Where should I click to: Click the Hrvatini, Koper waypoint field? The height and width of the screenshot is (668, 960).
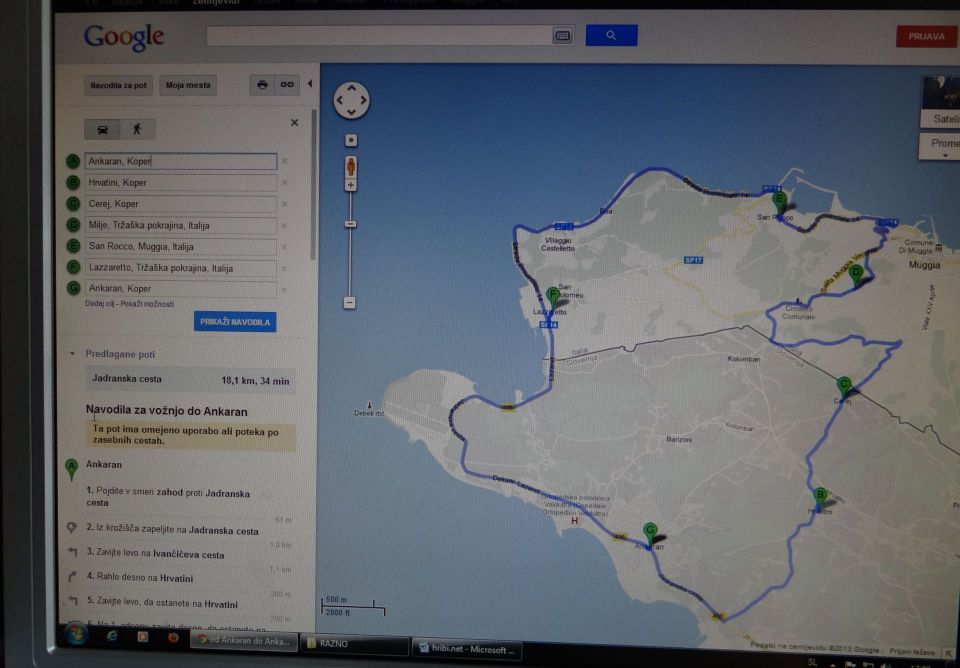pos(181,182)
